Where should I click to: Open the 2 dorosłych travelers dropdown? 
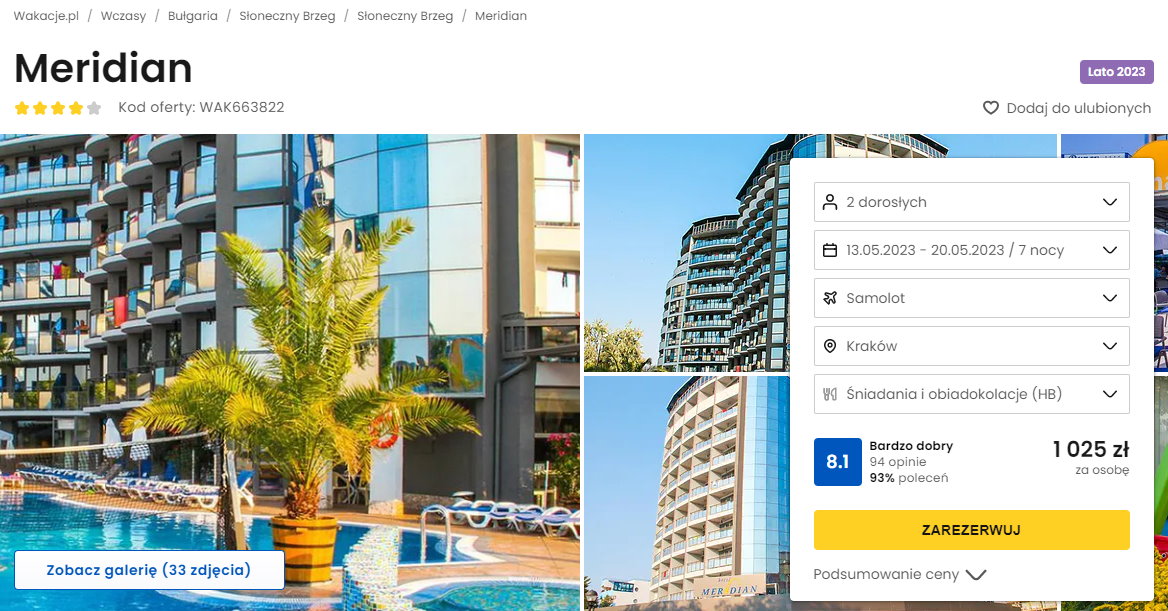pyautogui.click(x=971, y=202)
